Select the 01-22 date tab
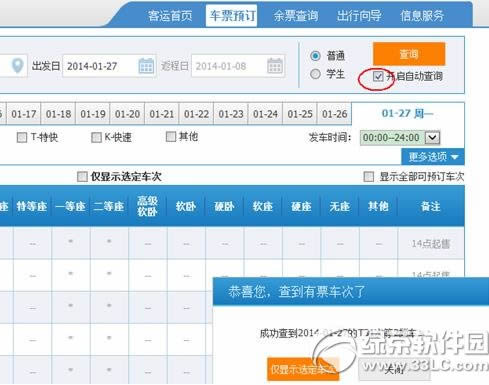Viewport: 489px width, 385px height. (x=196, y=114)
